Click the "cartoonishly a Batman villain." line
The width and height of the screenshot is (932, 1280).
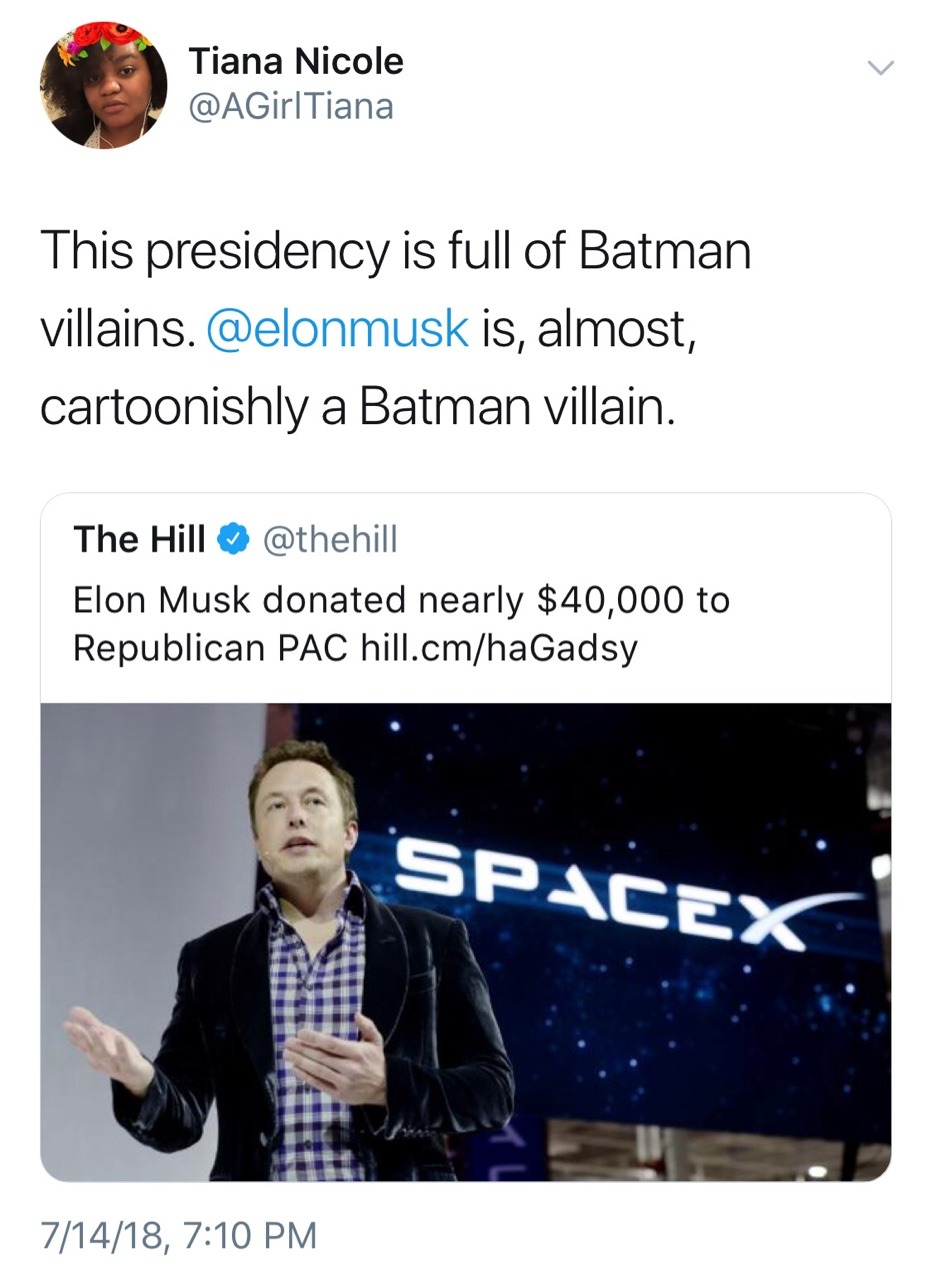357,407
